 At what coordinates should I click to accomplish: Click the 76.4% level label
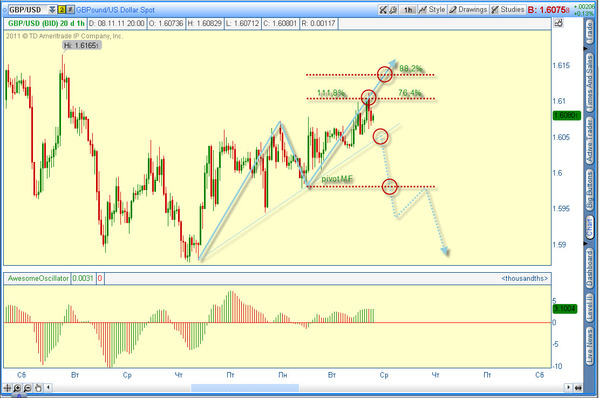coord(410,93)
